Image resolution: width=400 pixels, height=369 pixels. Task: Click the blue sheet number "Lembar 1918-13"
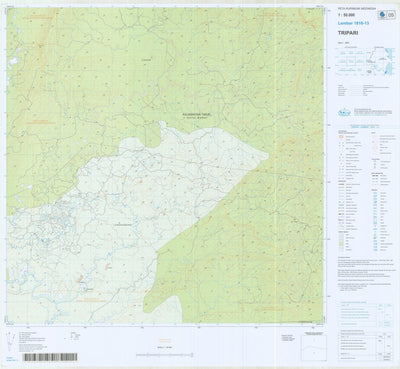(x=353, y=23)
